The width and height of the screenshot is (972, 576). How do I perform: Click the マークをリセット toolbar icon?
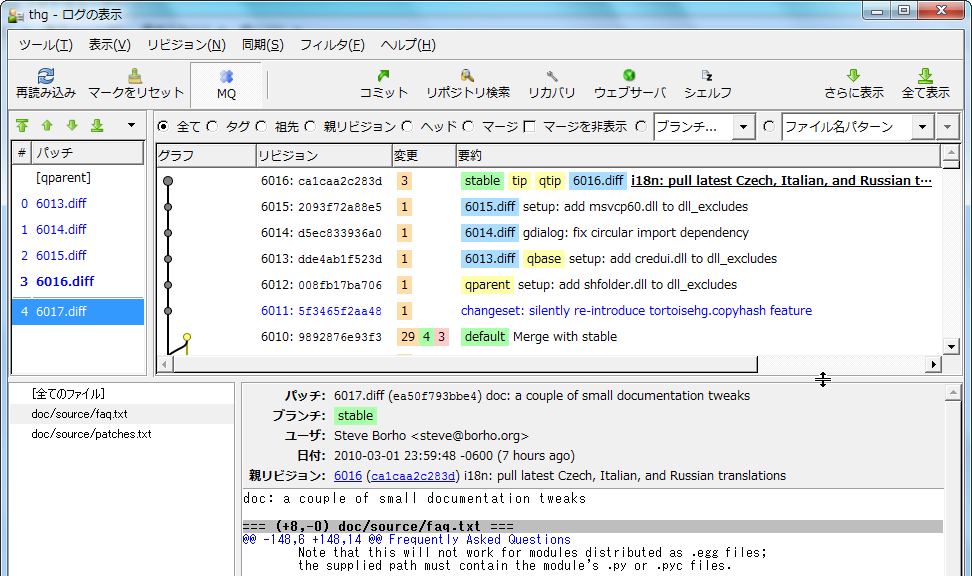pyautogui.click(x=136, y=84)
